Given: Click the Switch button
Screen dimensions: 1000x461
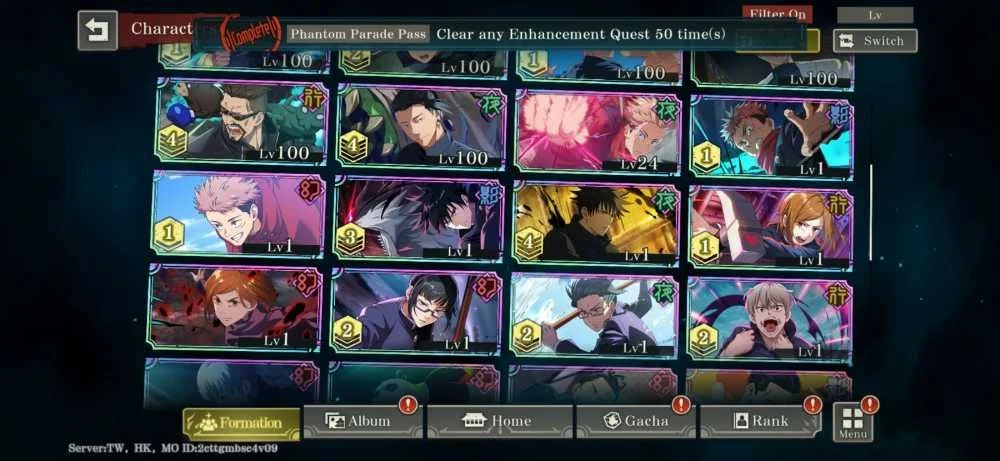Looking at the screenshot, I should [x=875, y=41].
